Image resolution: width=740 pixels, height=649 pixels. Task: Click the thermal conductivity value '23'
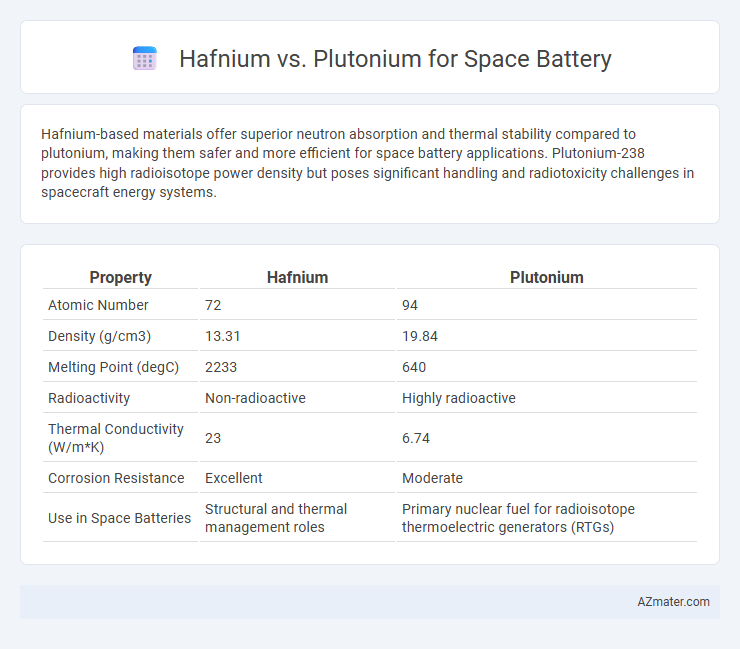213,438
